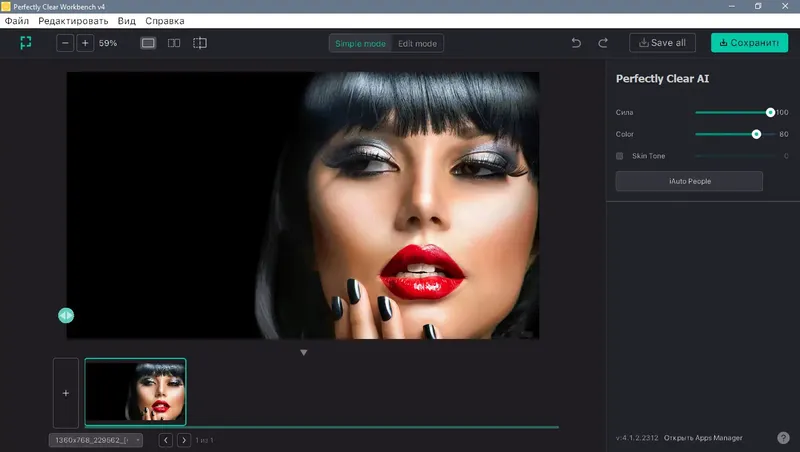Open the file name dropdown below the filmstrip
This screenshot has height=452, width=800.
coord(96,440)
